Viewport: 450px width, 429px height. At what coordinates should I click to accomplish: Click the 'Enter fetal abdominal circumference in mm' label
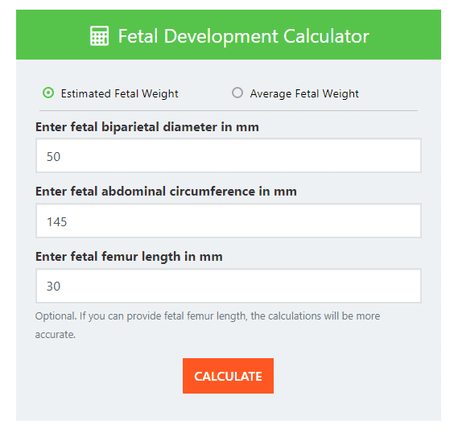pyautogui.click(x=166, y=192)
